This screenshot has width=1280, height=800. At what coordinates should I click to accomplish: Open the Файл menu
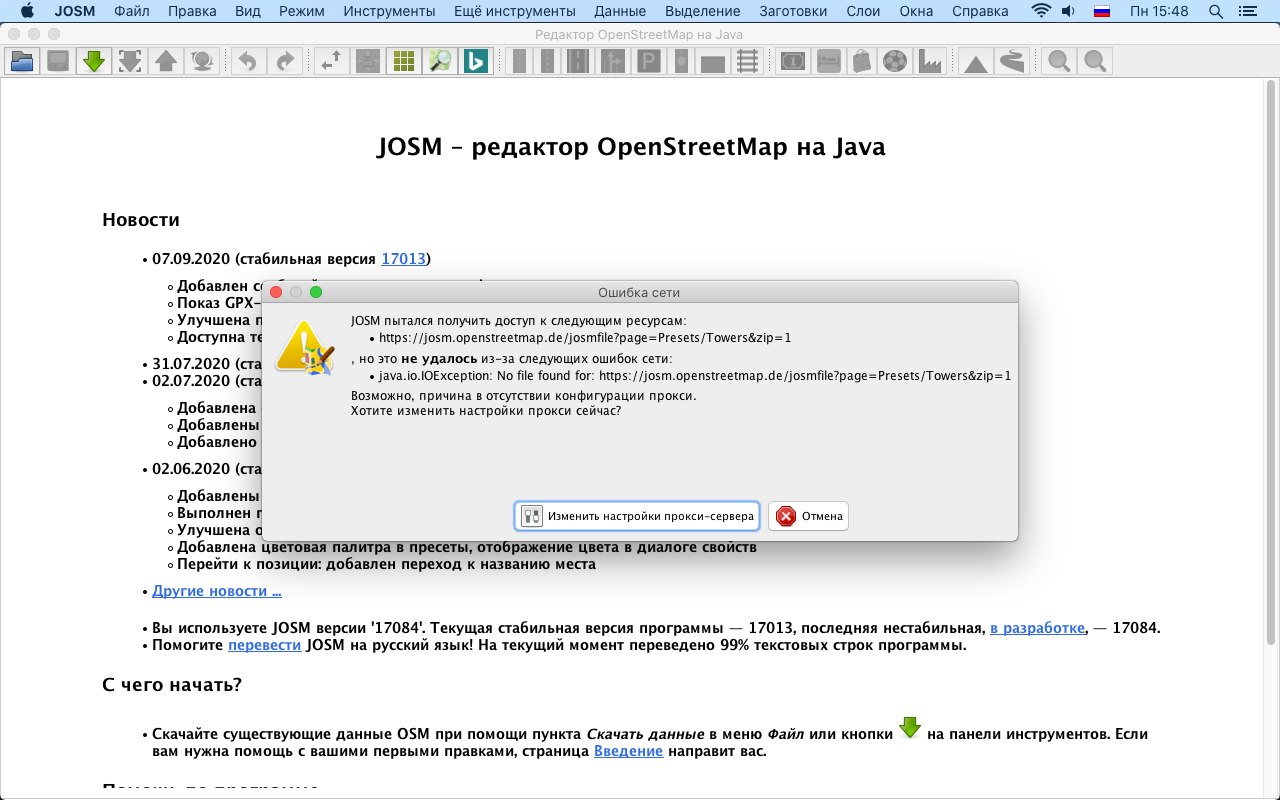[x=132, y=11]
